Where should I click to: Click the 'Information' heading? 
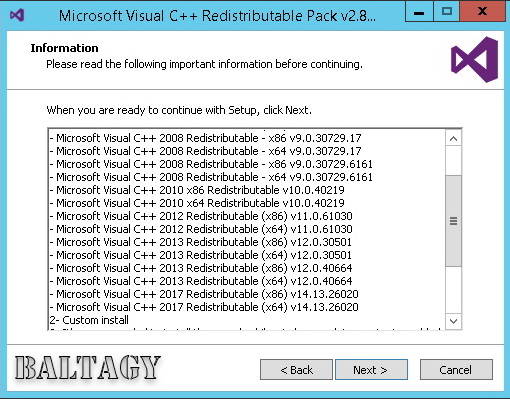click(64, 48)
